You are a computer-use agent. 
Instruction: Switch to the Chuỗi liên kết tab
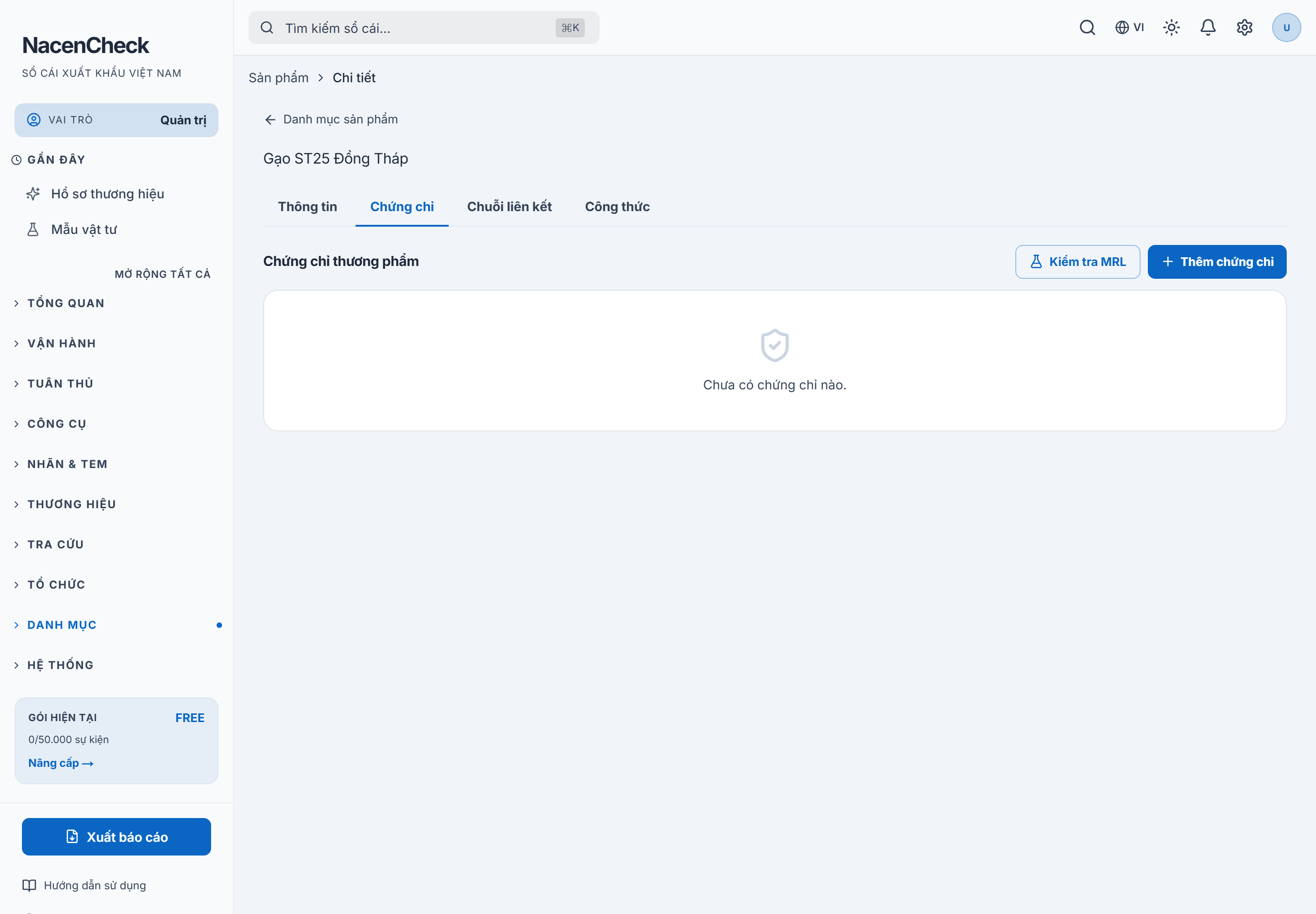click(x=509, y=207)
